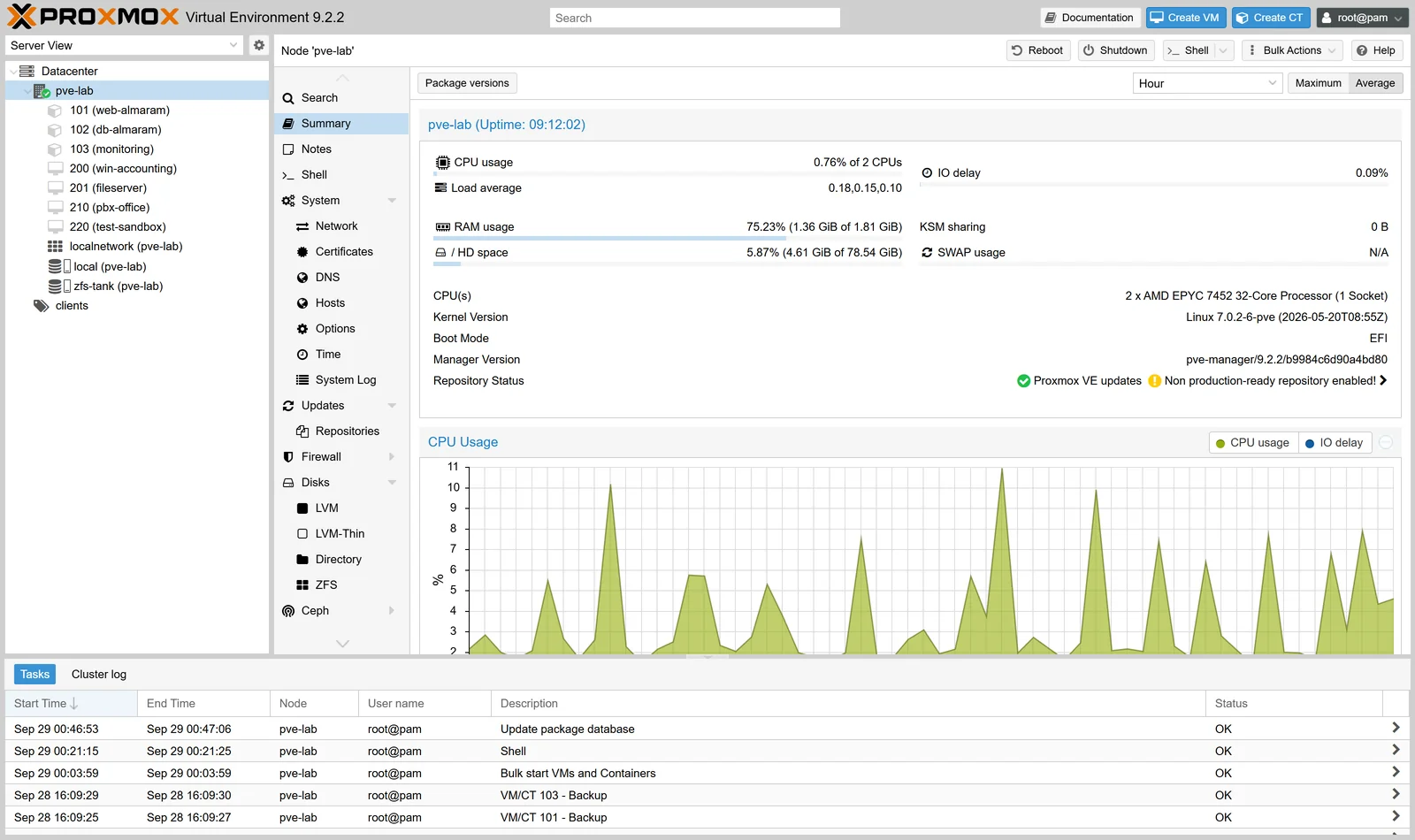Click the Help button
Viewport: 1415px width, 840px height.
(x=1376, y=50)
